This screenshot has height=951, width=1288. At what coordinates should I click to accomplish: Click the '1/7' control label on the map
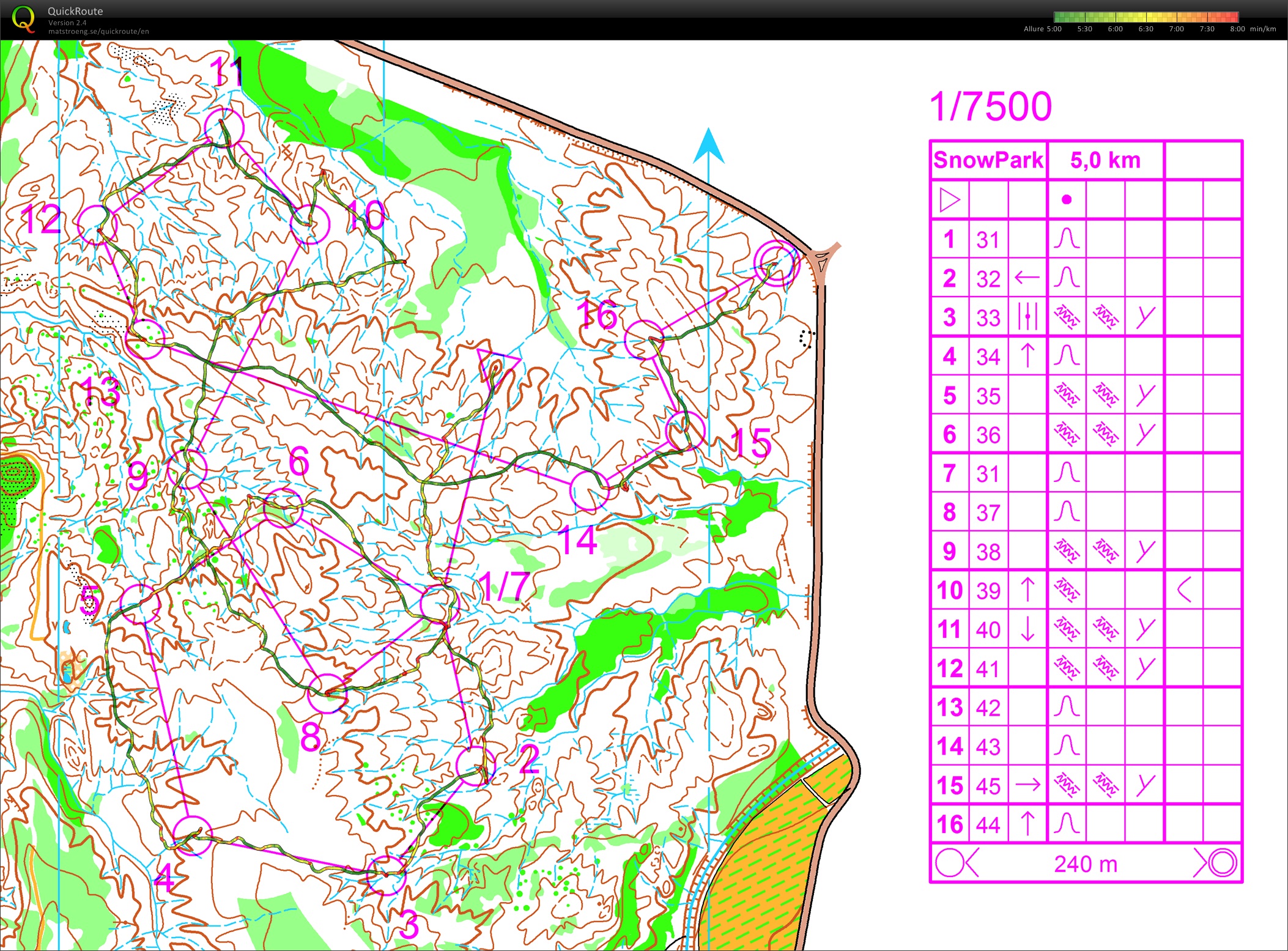pos(503,587)
